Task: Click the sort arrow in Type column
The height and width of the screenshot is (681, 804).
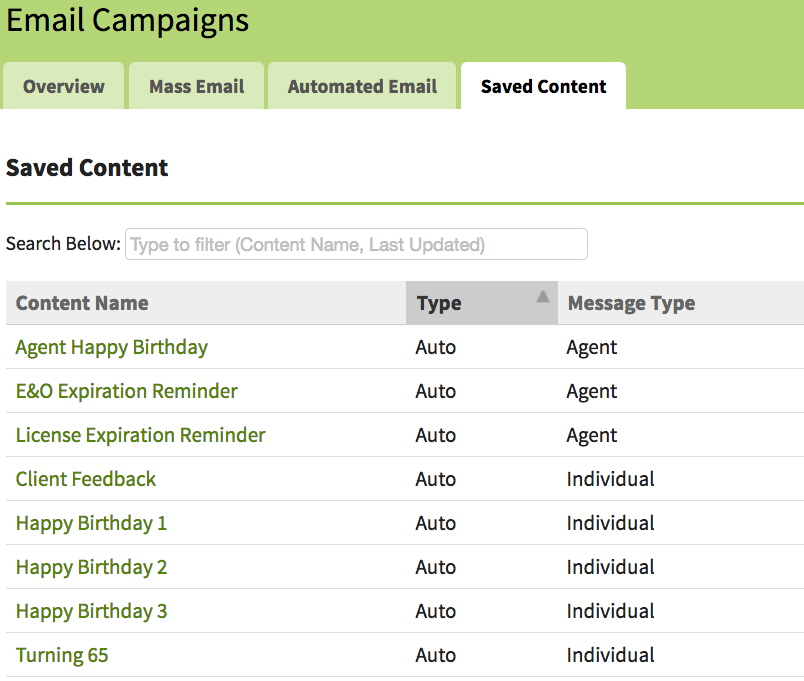Action: [x=542, y=296]
